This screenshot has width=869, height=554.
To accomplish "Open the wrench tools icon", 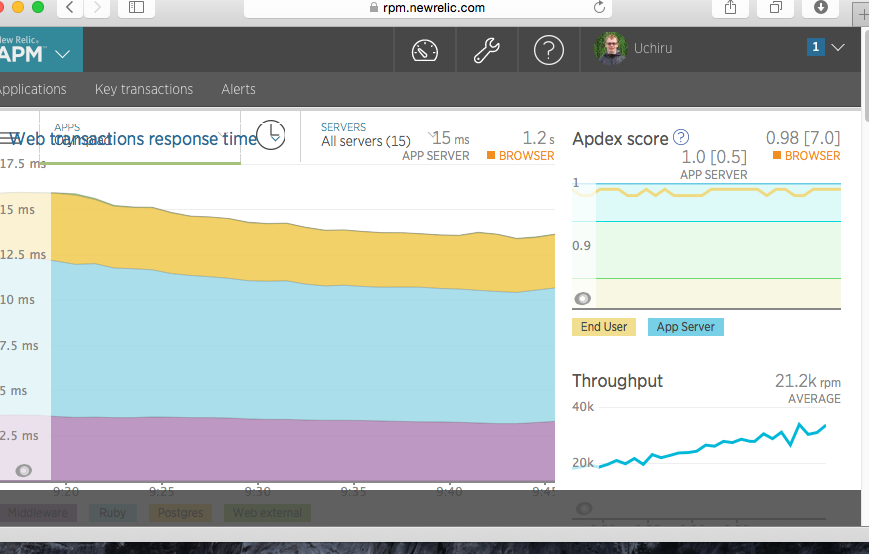I will tap(487, 50).
